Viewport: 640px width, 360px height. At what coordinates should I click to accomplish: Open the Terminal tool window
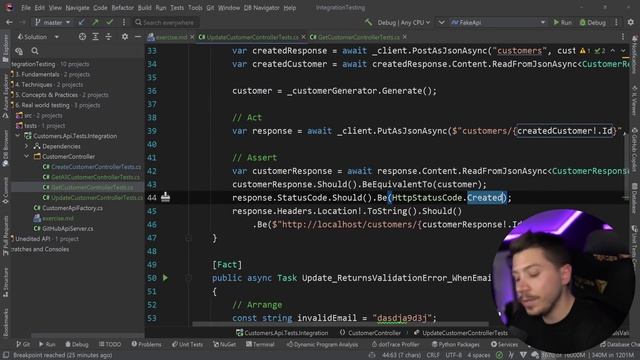pyautogui.click(x=260, y=344)
